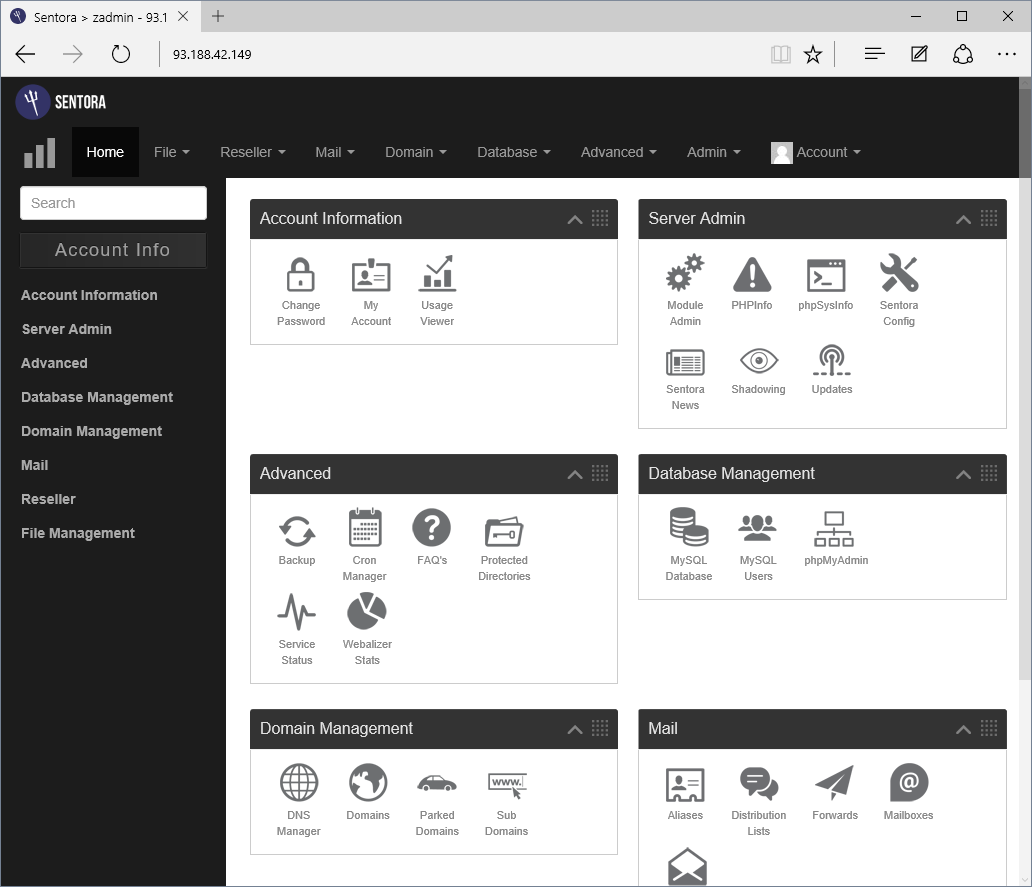Open Database Management from the sidebar
Screen dimensions: 1032x887
pyautogui.click(x=96, y=397)
